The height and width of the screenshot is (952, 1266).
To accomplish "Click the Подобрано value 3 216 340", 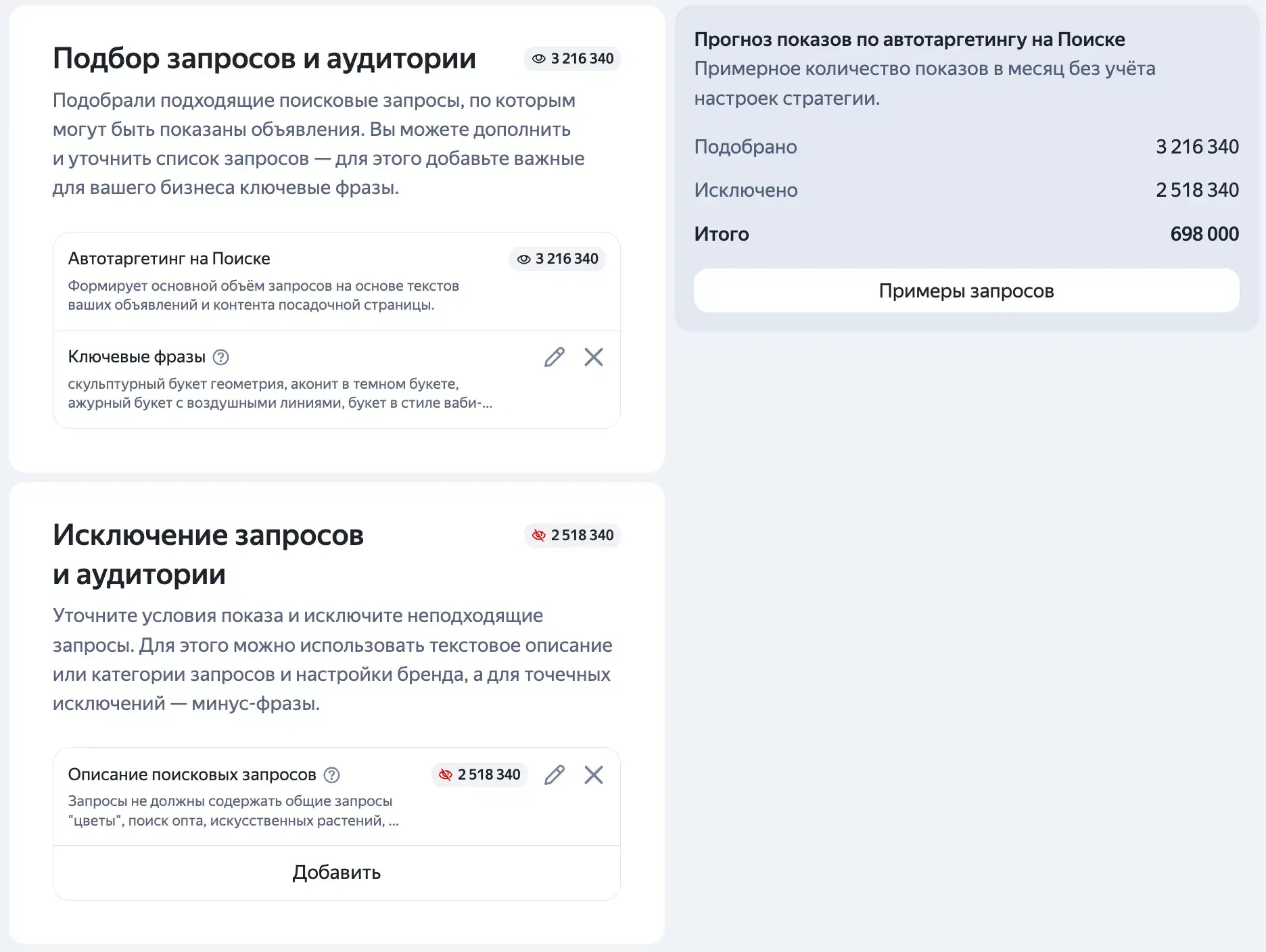I will pos(1197,147).
